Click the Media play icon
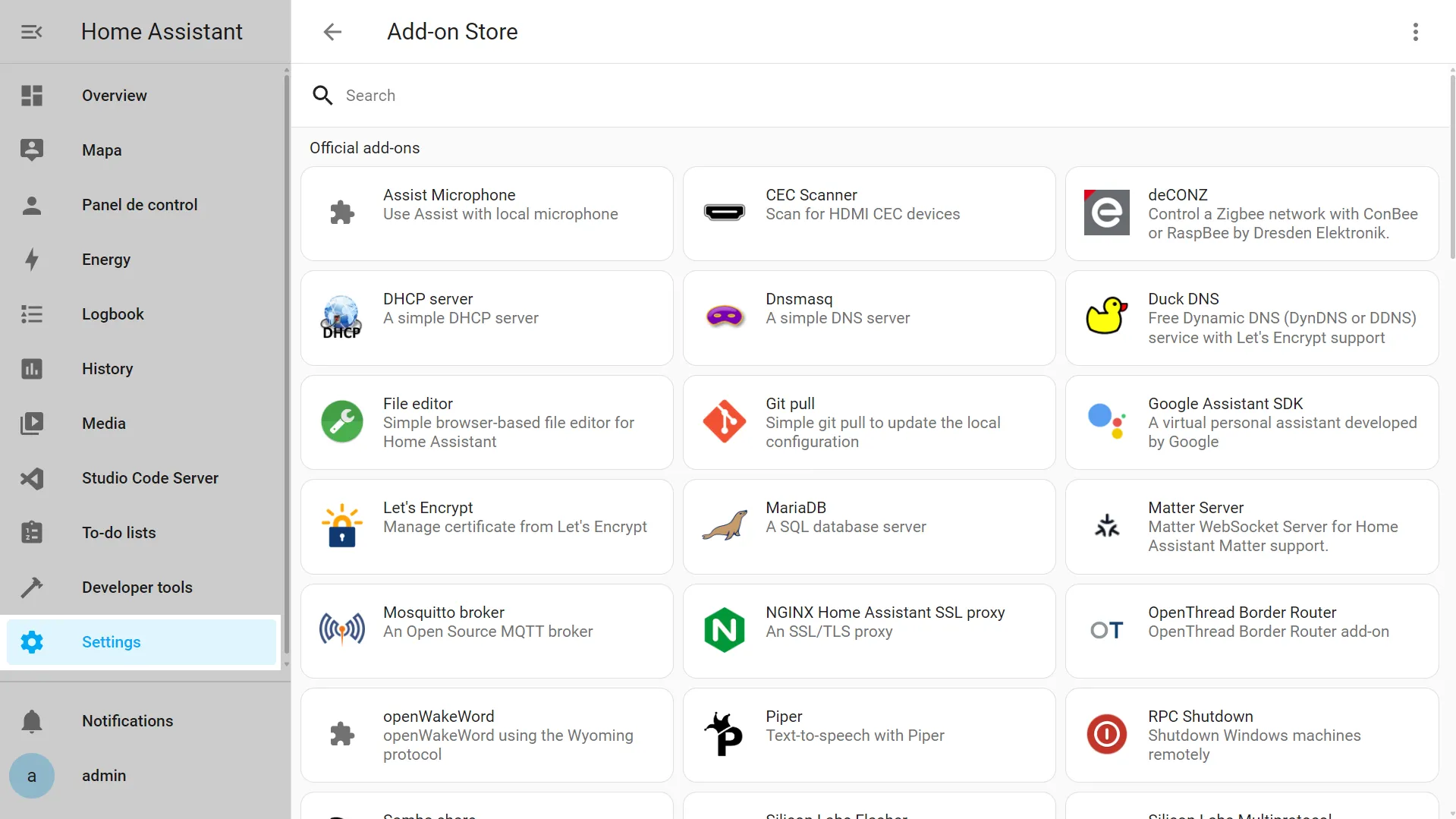1456x819 pixels. [32, 424]
